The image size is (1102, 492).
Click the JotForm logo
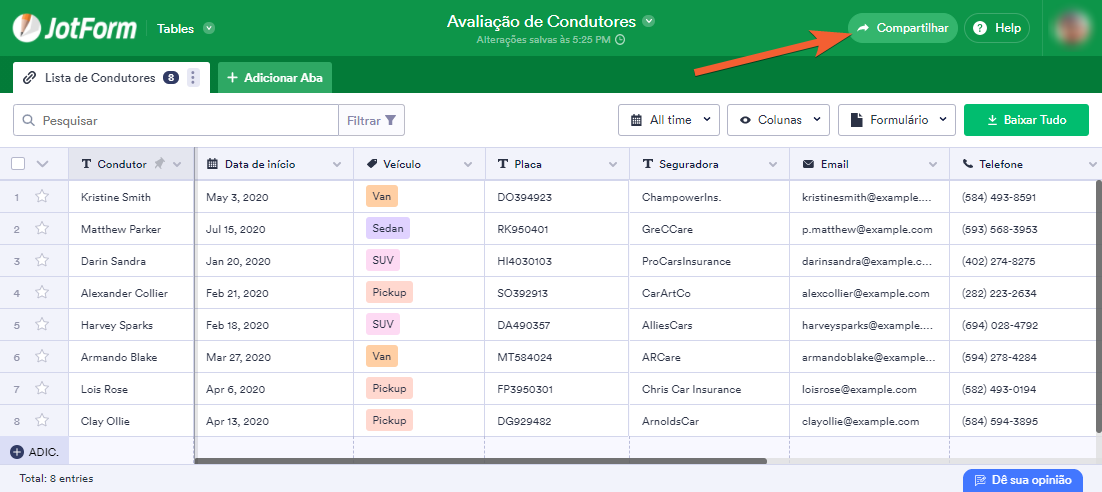75,28
